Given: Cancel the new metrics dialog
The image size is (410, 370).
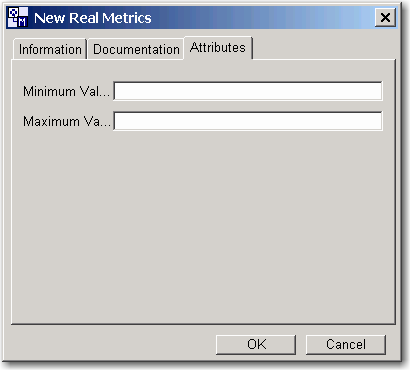Looking at the screenshot, I should pyautogui.click(x=346, y=344).
